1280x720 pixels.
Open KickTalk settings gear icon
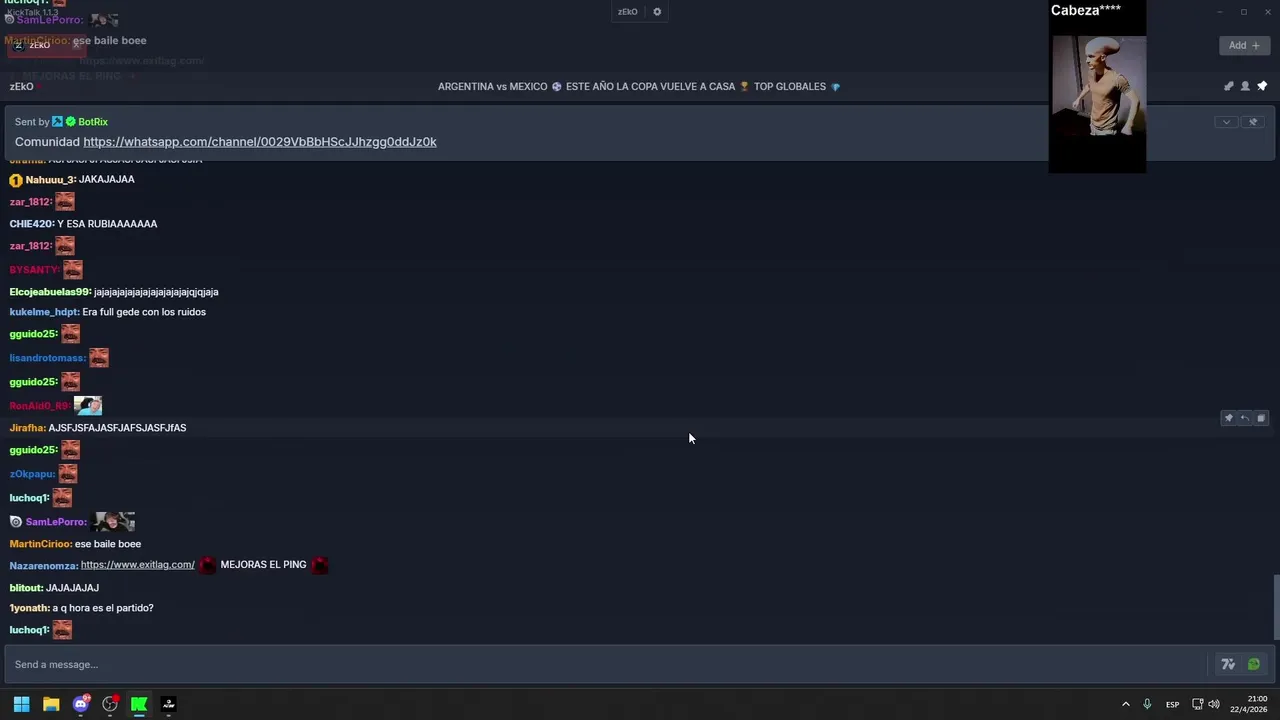pos(657,12)
